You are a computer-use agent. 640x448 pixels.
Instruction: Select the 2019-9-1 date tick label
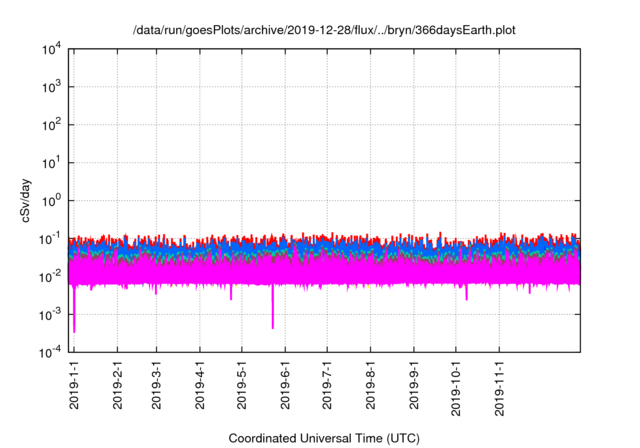click(413, 387)
